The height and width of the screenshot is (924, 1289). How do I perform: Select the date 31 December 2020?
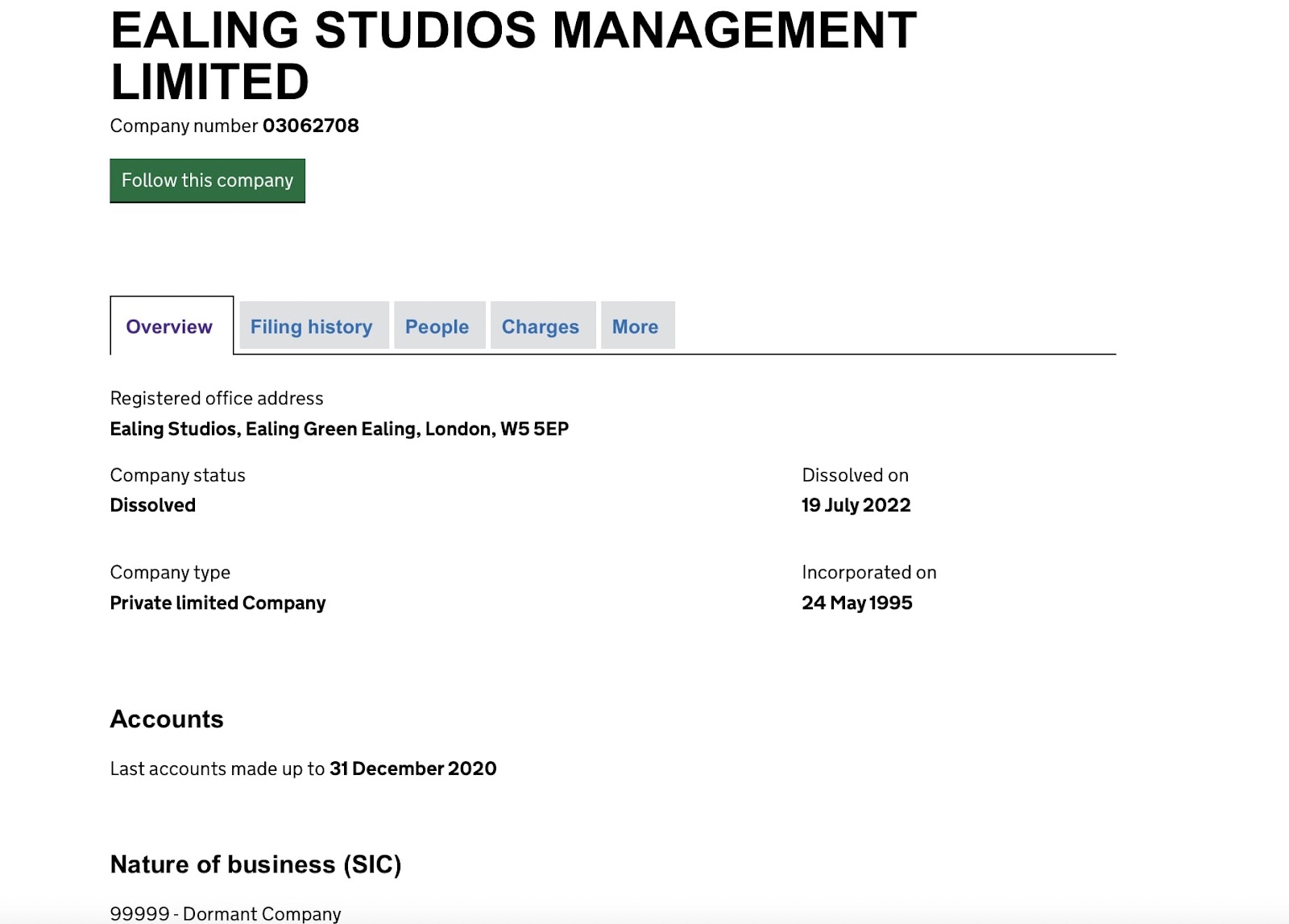pos(413,769)
